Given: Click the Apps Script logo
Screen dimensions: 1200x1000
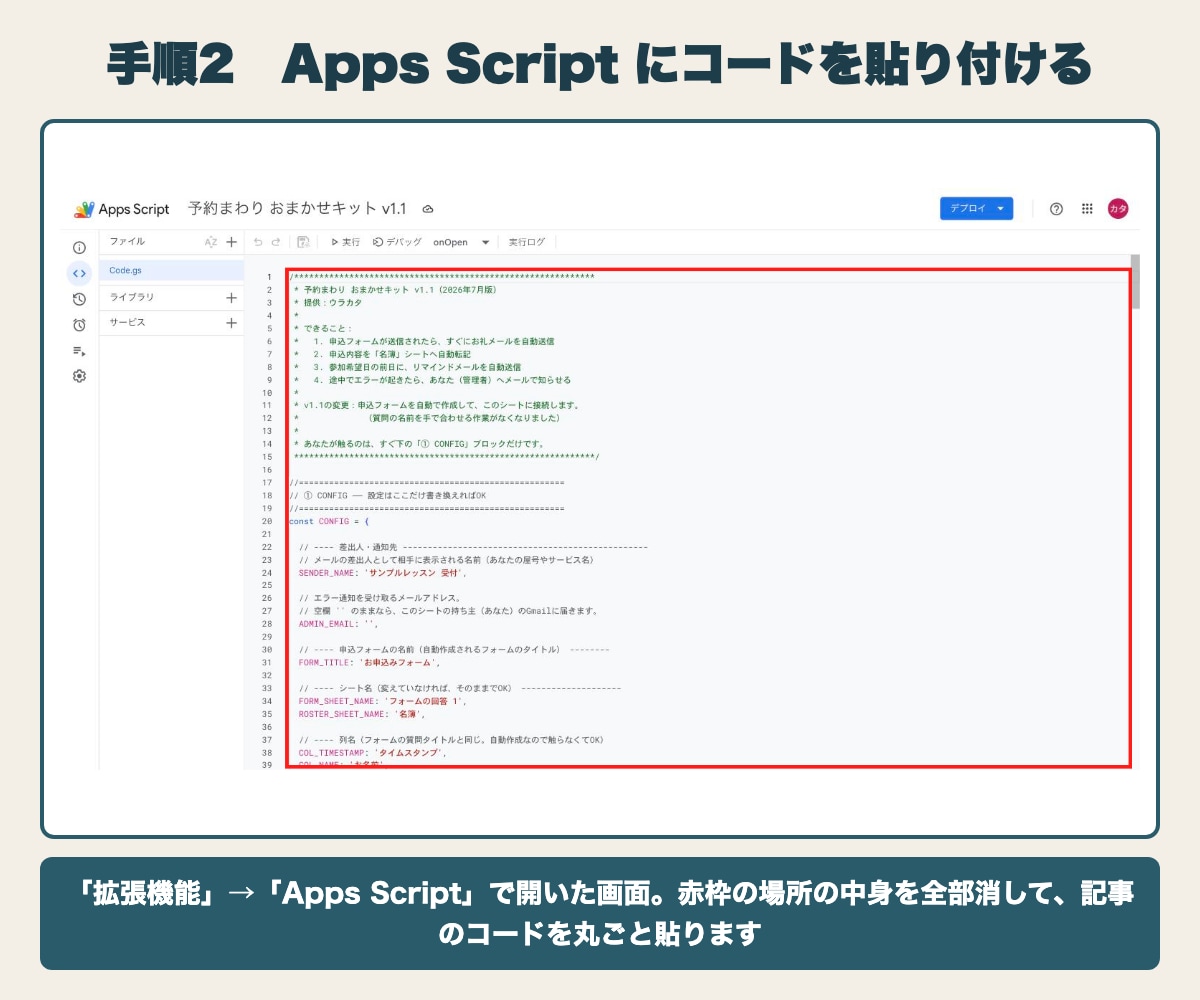Looking at the screenshot, I should [122, 209].
